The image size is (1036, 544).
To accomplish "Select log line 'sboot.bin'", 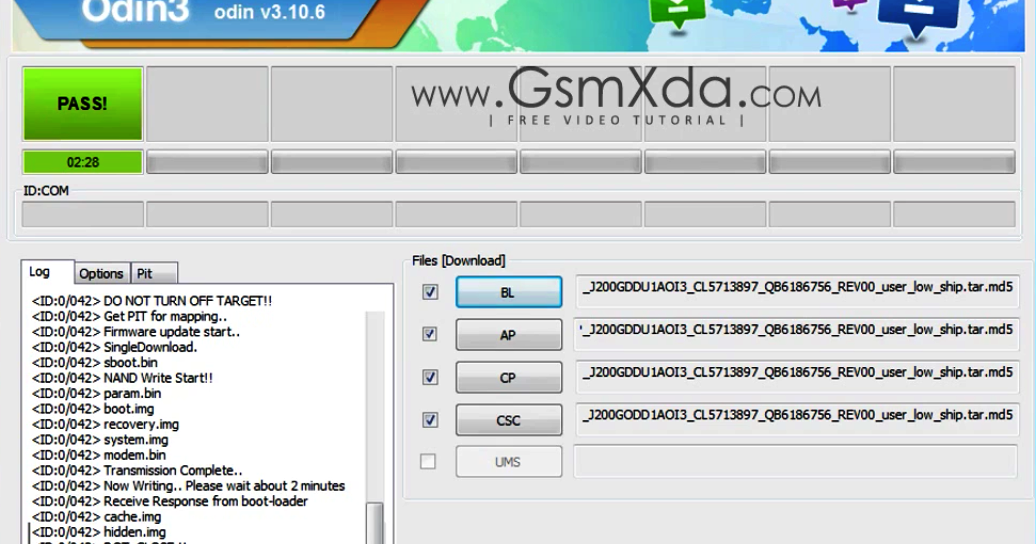I will pyautogui.click(x=94, y=362).
